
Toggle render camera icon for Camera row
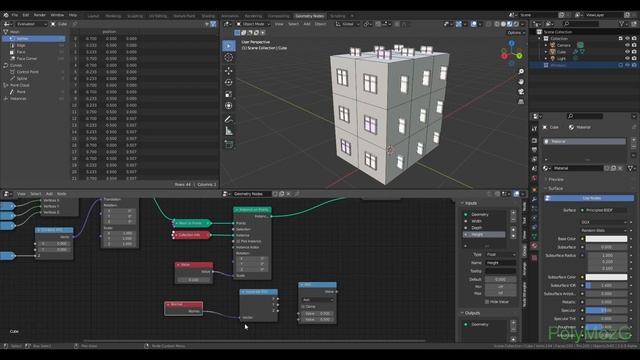(x=634, y=45)
